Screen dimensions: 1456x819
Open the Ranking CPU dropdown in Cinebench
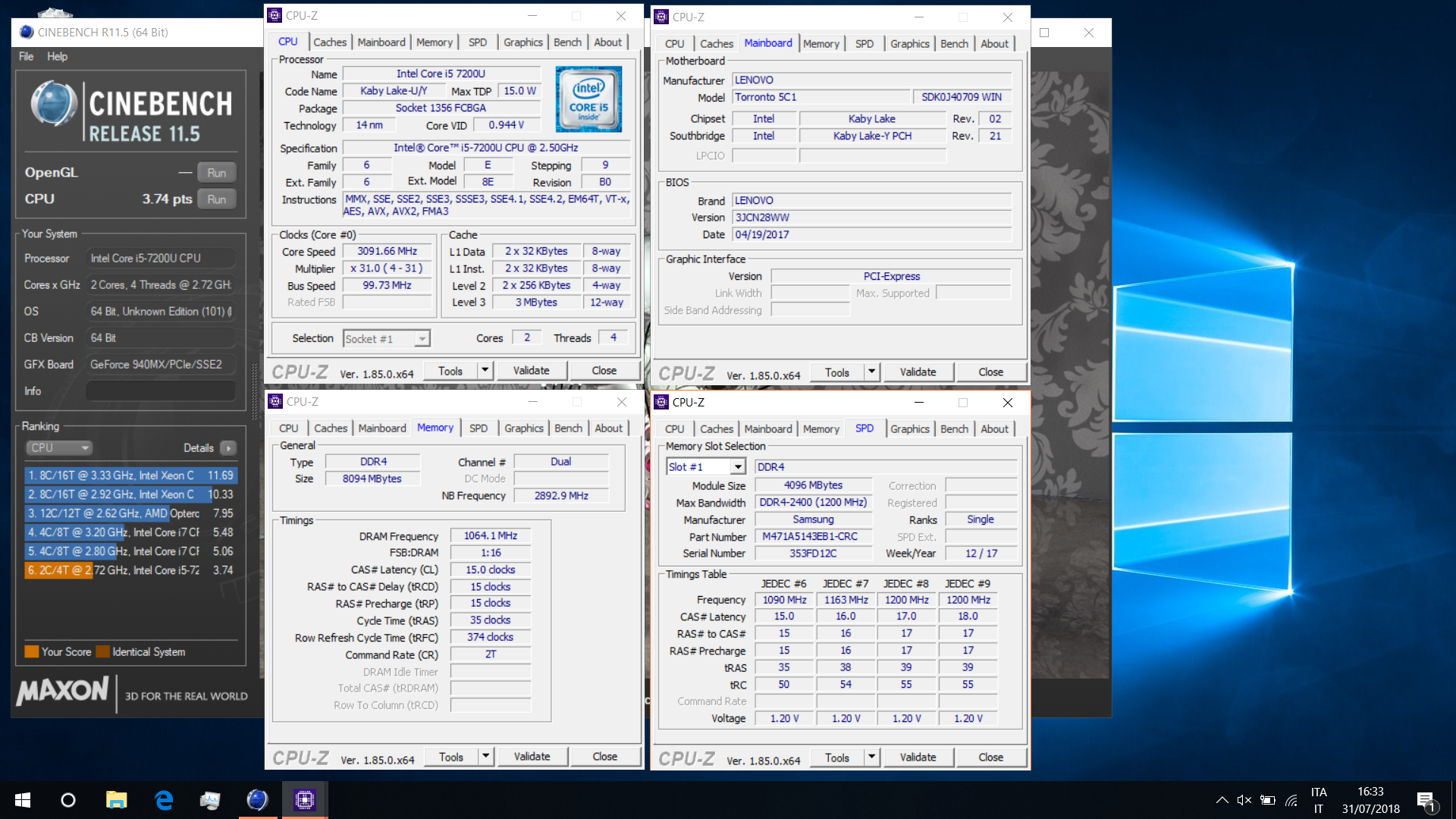(x=59, y=448)
